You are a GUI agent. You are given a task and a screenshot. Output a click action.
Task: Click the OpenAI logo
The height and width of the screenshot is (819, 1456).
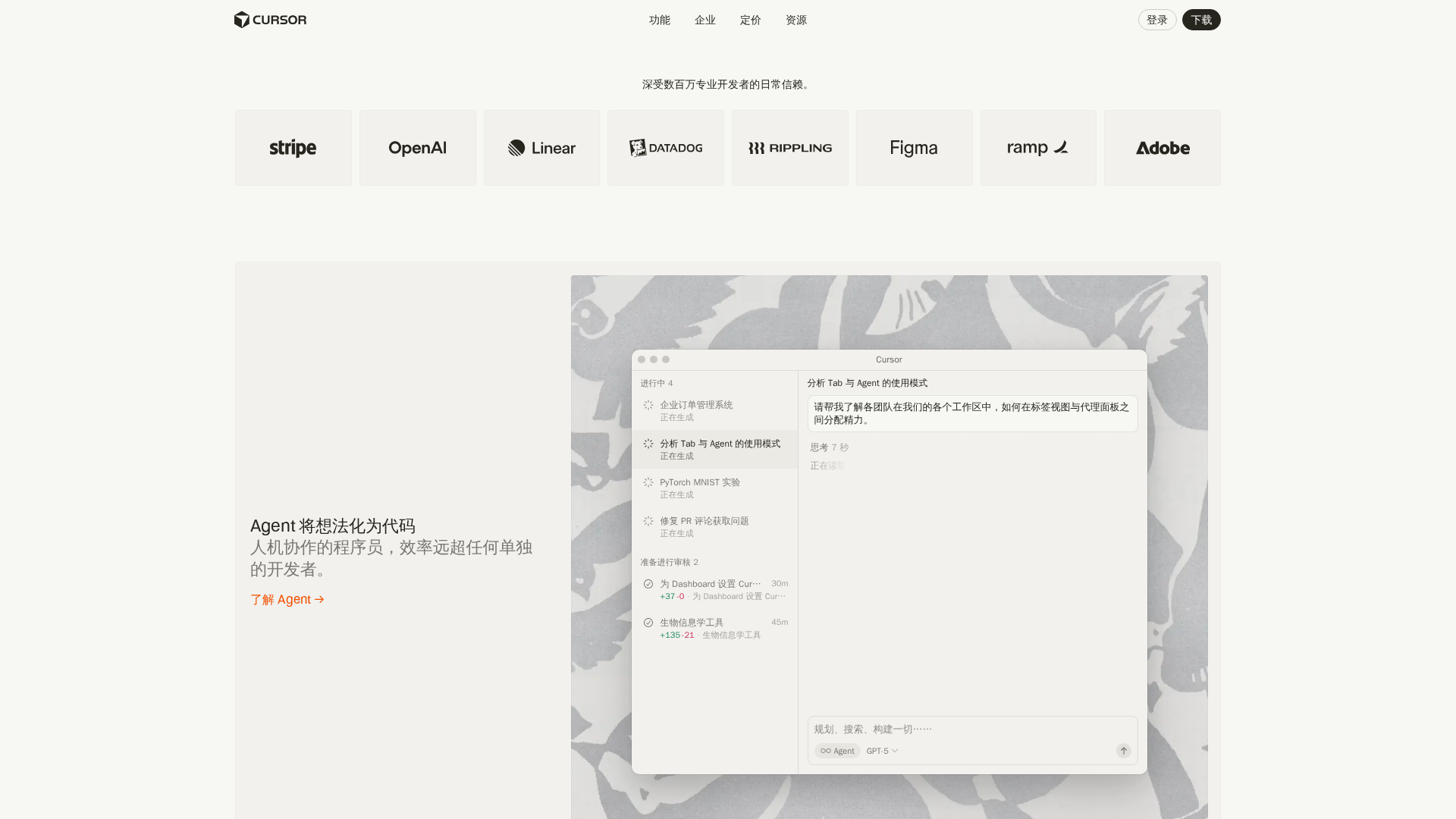point(417,147)
